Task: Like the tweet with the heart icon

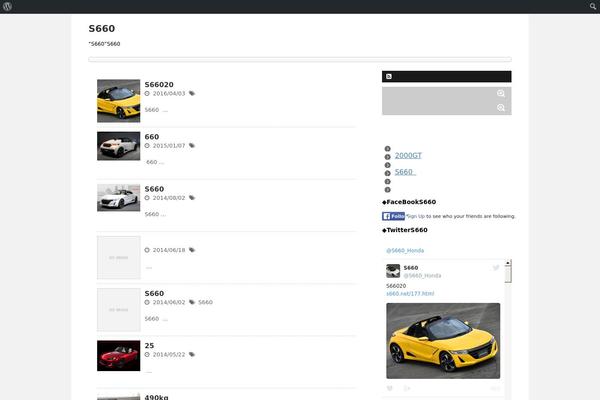Action: click(x=390, y=388)
